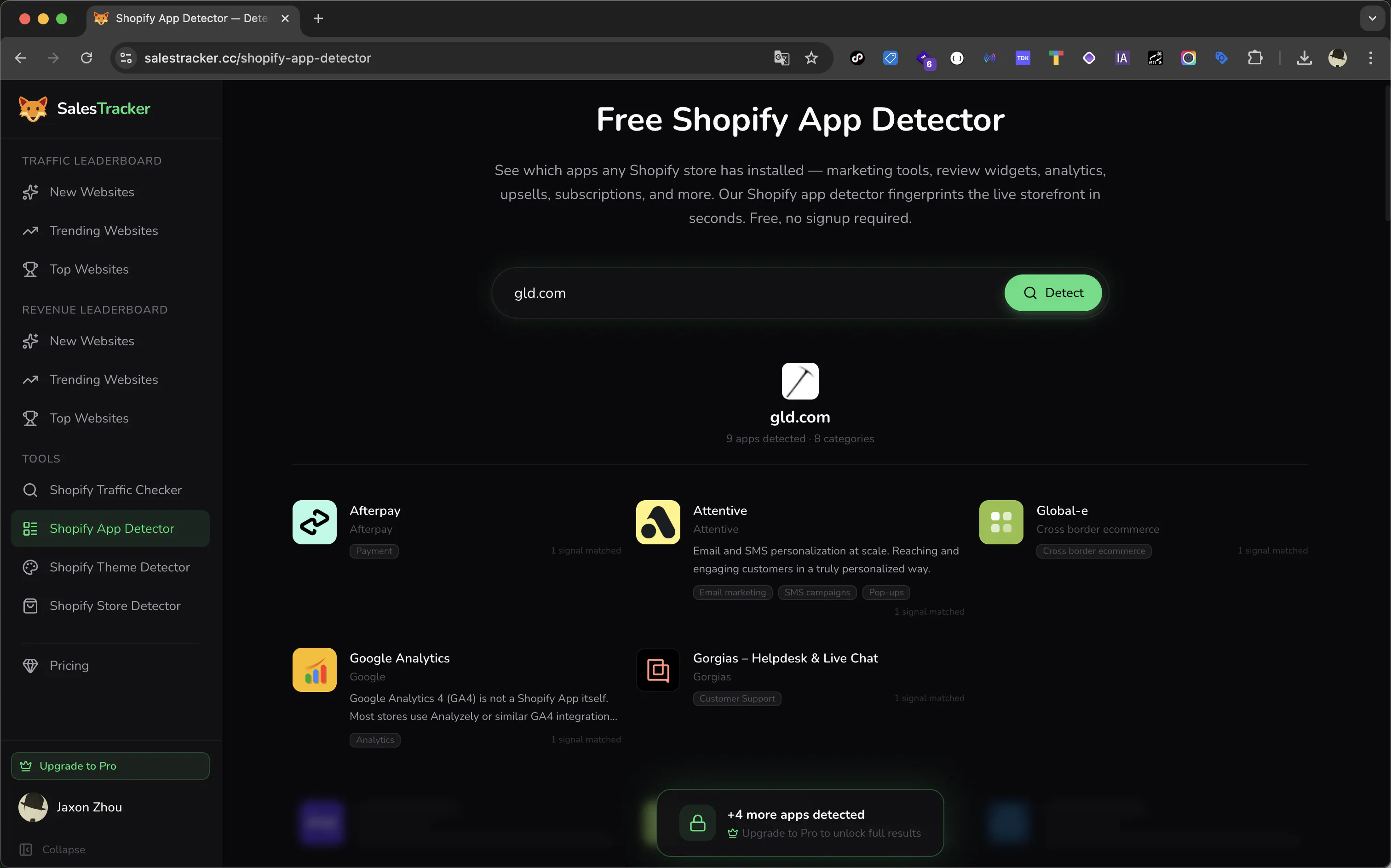Click the '9 apps detected · 8 categories' summary
The image size is (1391, 868).
pos(800,439)
